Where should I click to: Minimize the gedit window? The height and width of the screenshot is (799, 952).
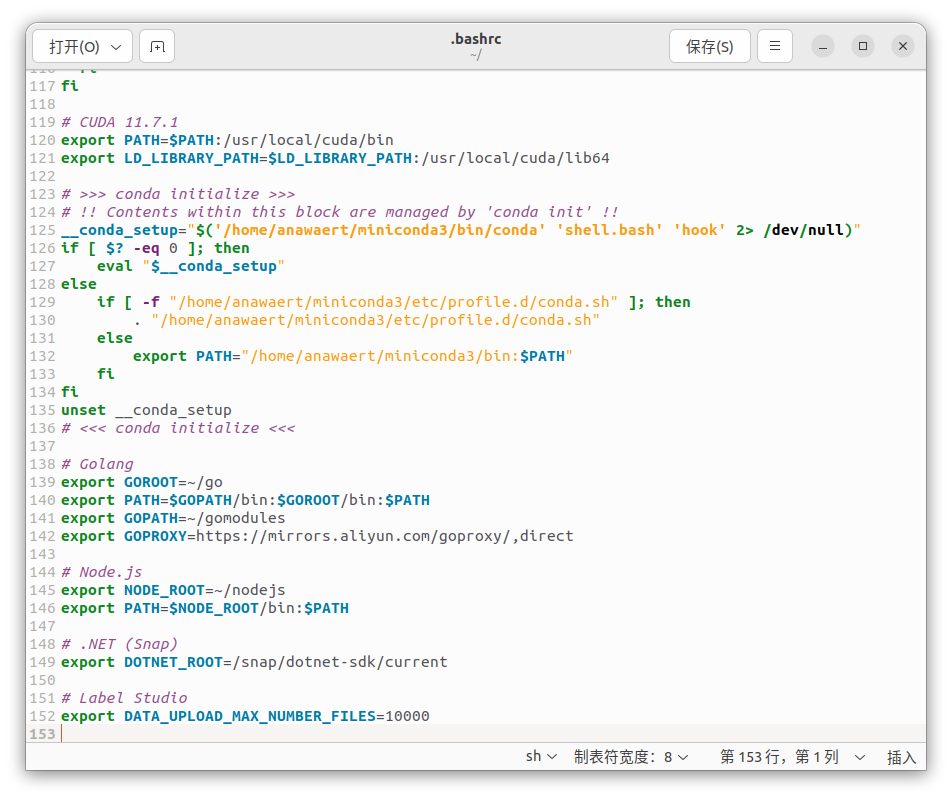tap(822, 46)
